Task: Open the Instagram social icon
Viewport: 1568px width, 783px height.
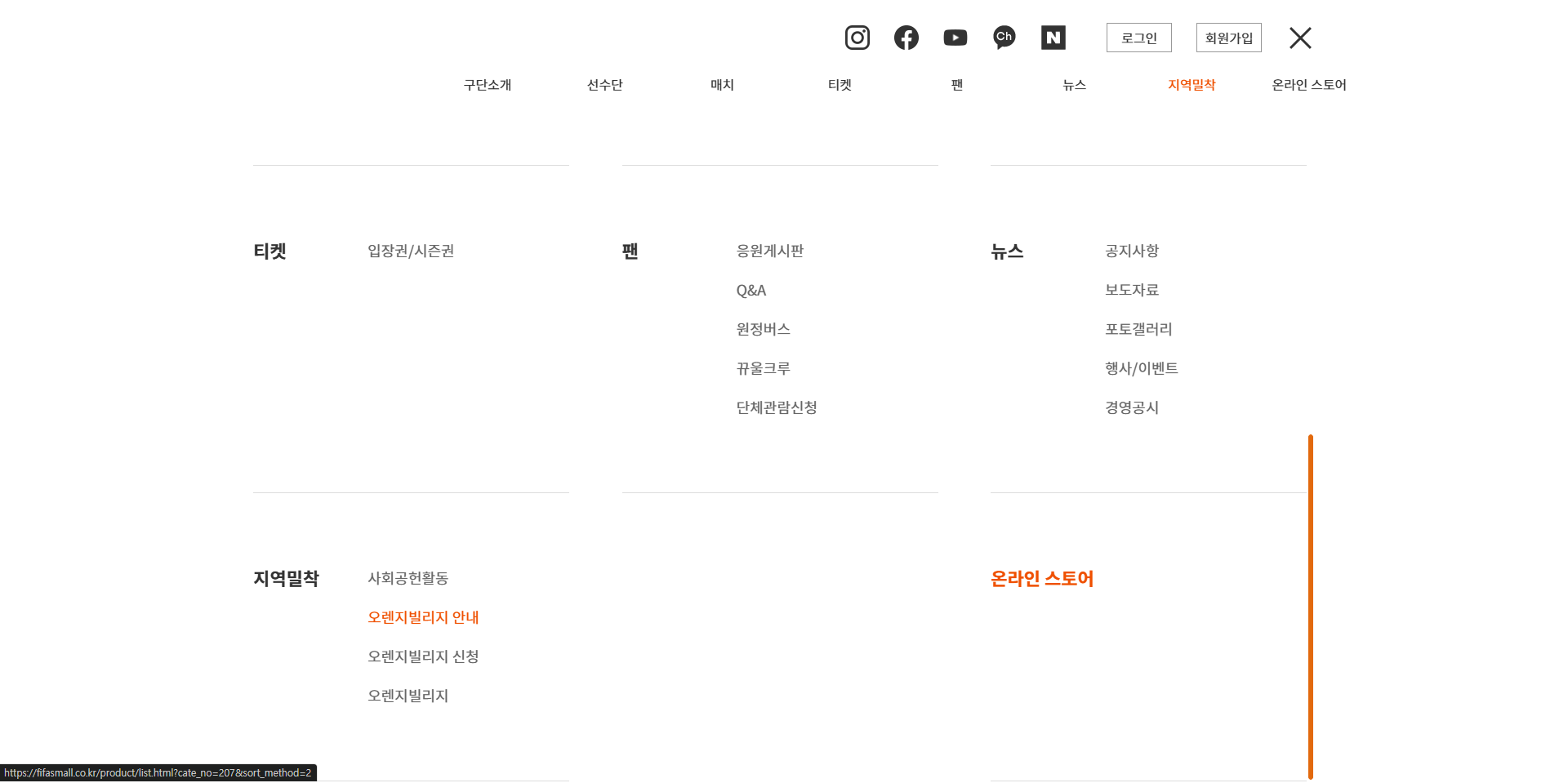Action: (x=857, y=38)
